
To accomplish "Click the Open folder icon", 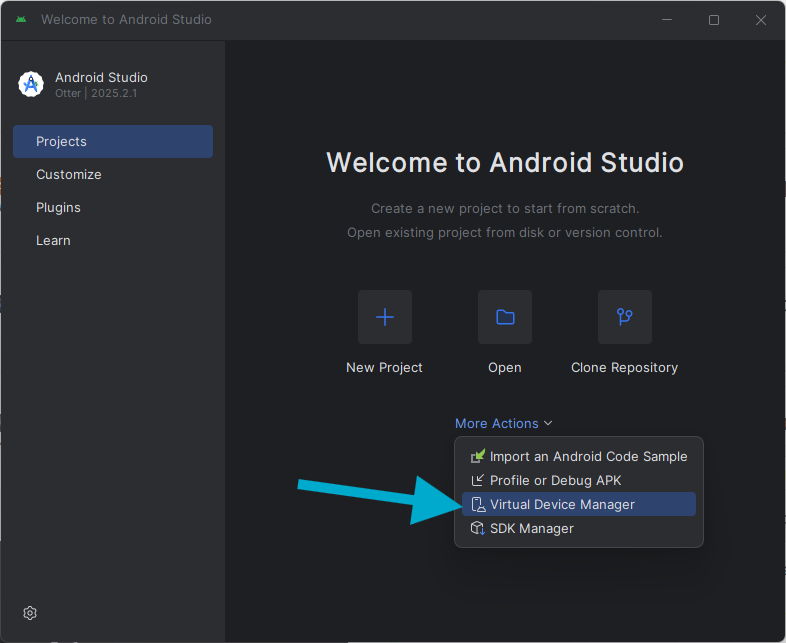I will click(505, 317).
